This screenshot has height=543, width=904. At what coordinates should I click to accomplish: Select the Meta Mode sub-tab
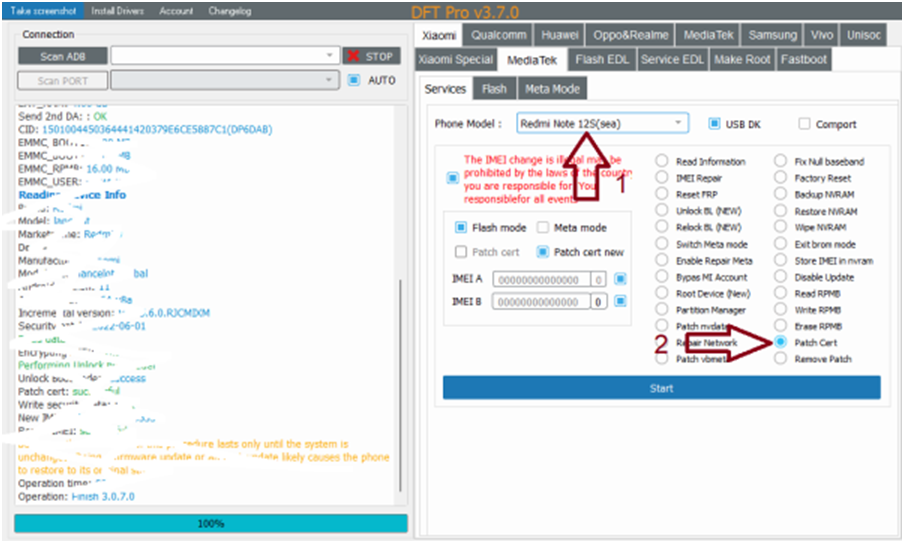552,89
